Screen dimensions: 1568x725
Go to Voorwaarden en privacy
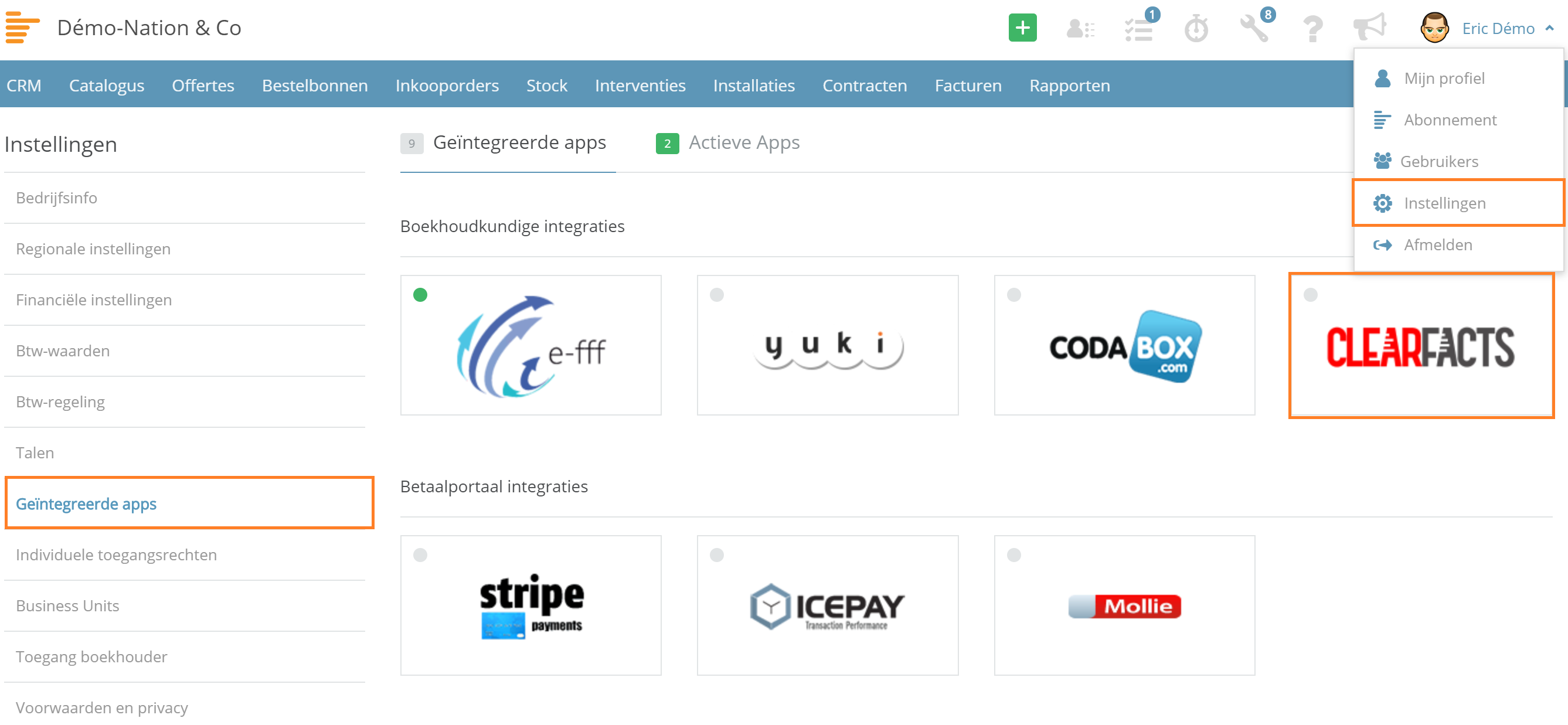185,708
